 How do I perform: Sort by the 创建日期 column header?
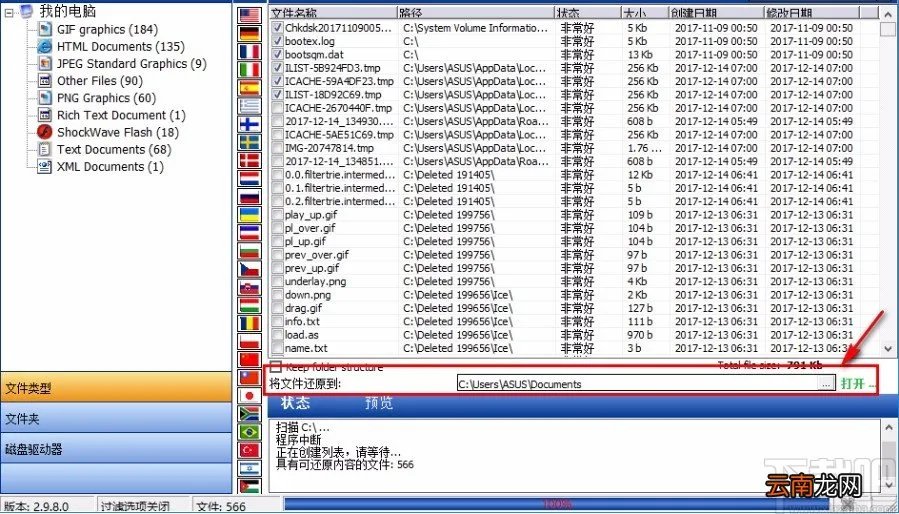717,13
